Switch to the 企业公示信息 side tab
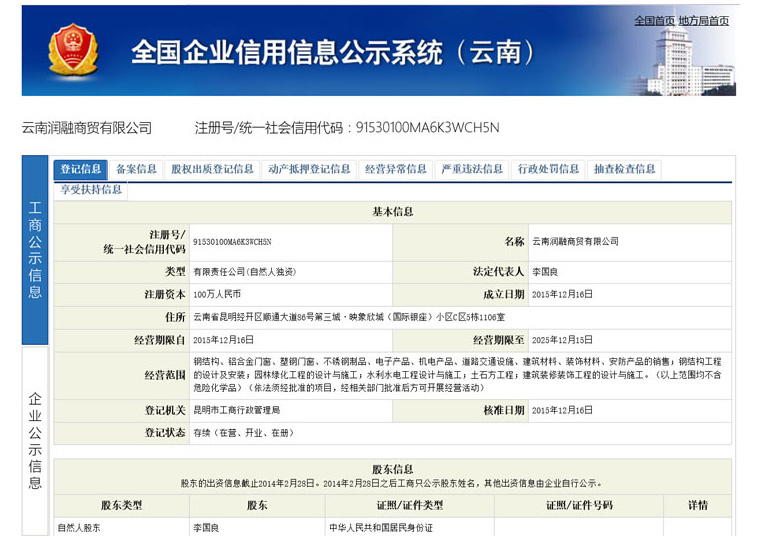Image resolution: width=760 pixels, height=540 pixels. pyautogui.click(x=35, y=440)
